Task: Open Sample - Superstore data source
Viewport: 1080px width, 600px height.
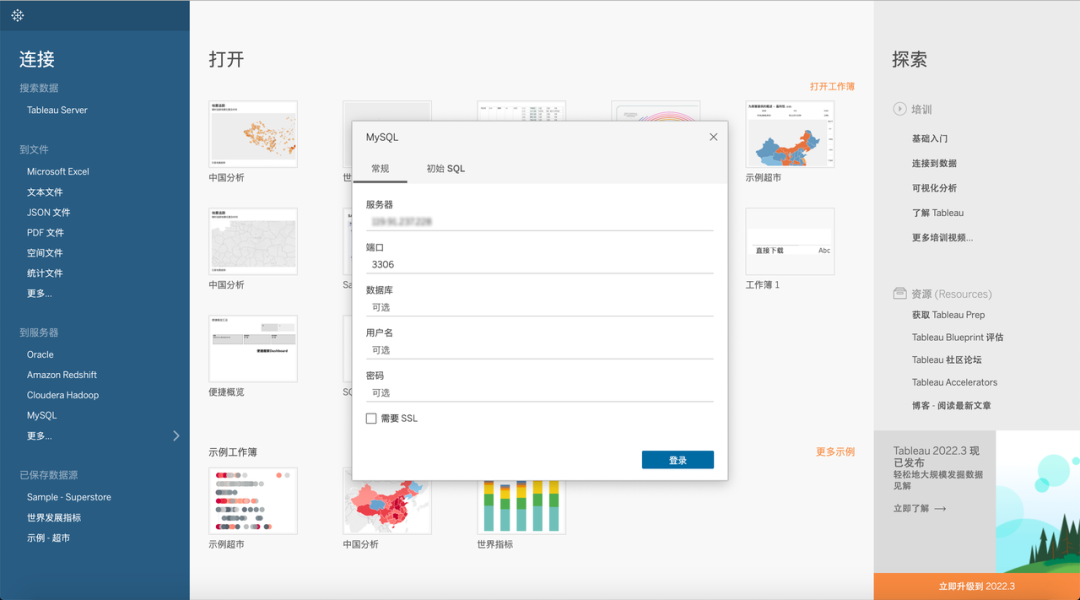Action: (x=69, y=497)
